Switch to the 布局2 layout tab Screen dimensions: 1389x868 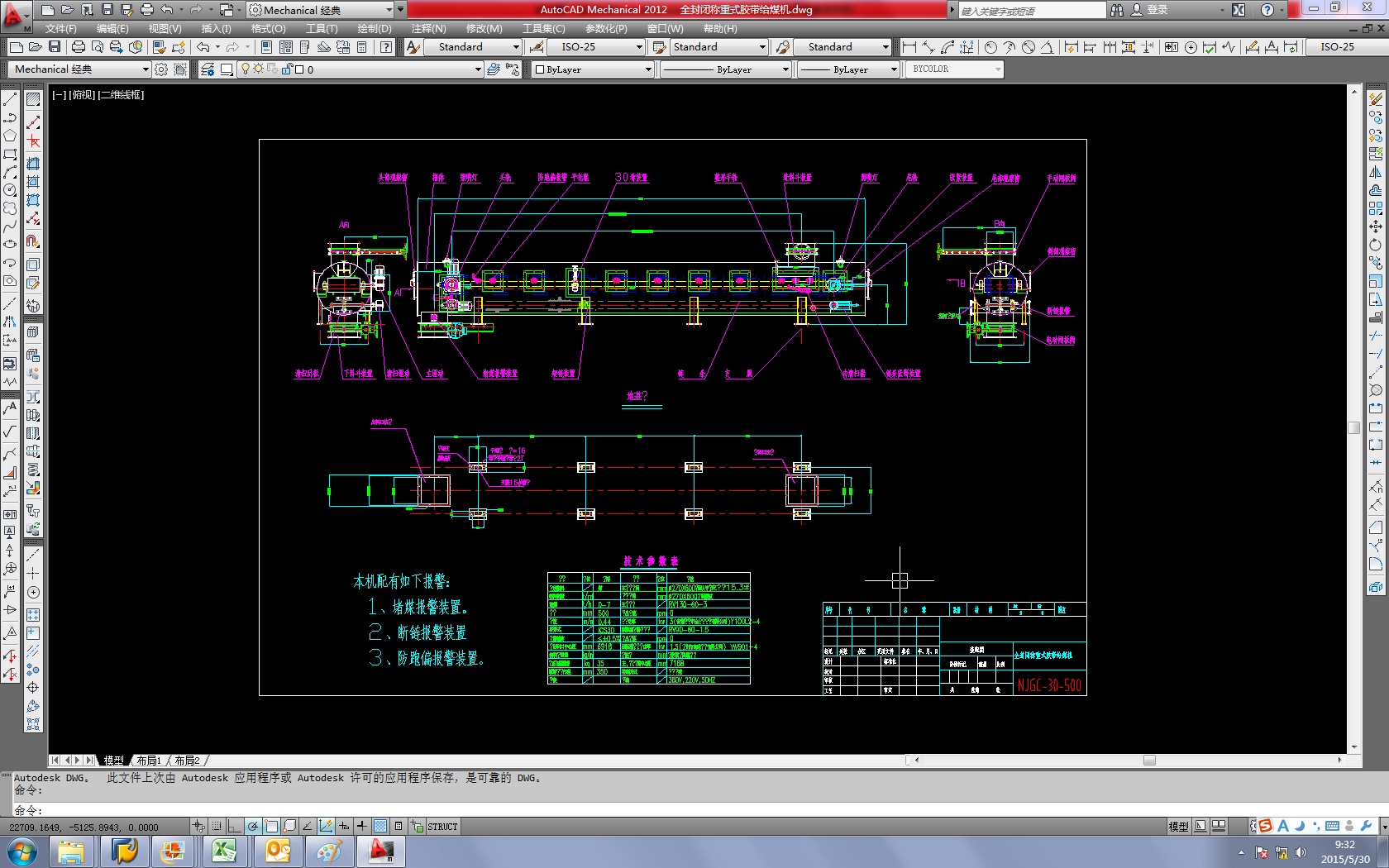tap(187, 761)
